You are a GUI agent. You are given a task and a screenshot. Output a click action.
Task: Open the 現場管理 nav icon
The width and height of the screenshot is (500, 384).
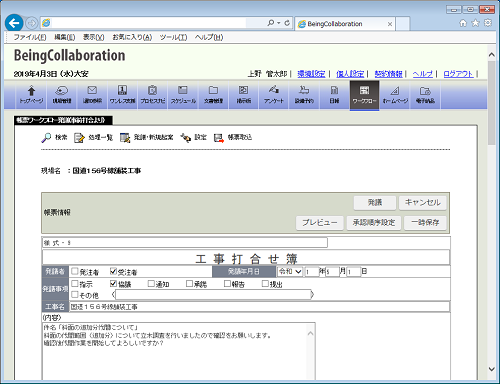[62, 95]
